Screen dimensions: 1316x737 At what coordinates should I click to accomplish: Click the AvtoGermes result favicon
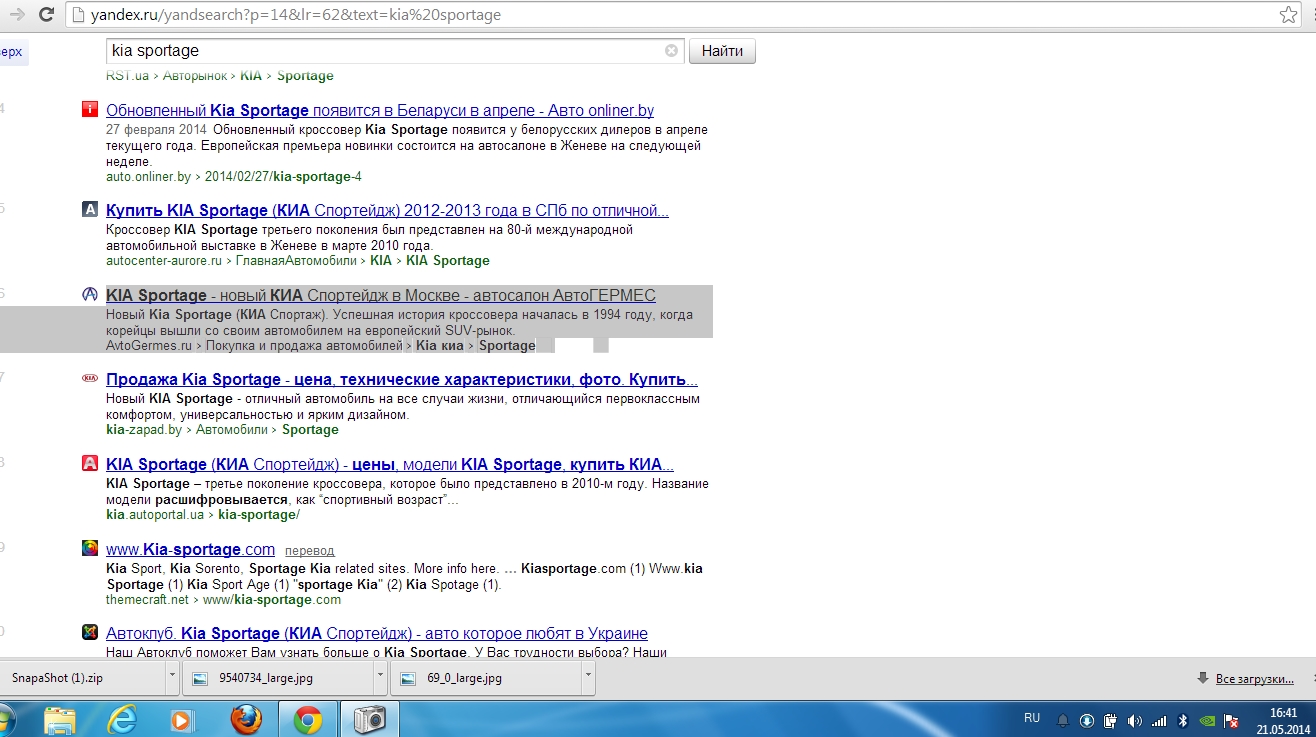90,294
